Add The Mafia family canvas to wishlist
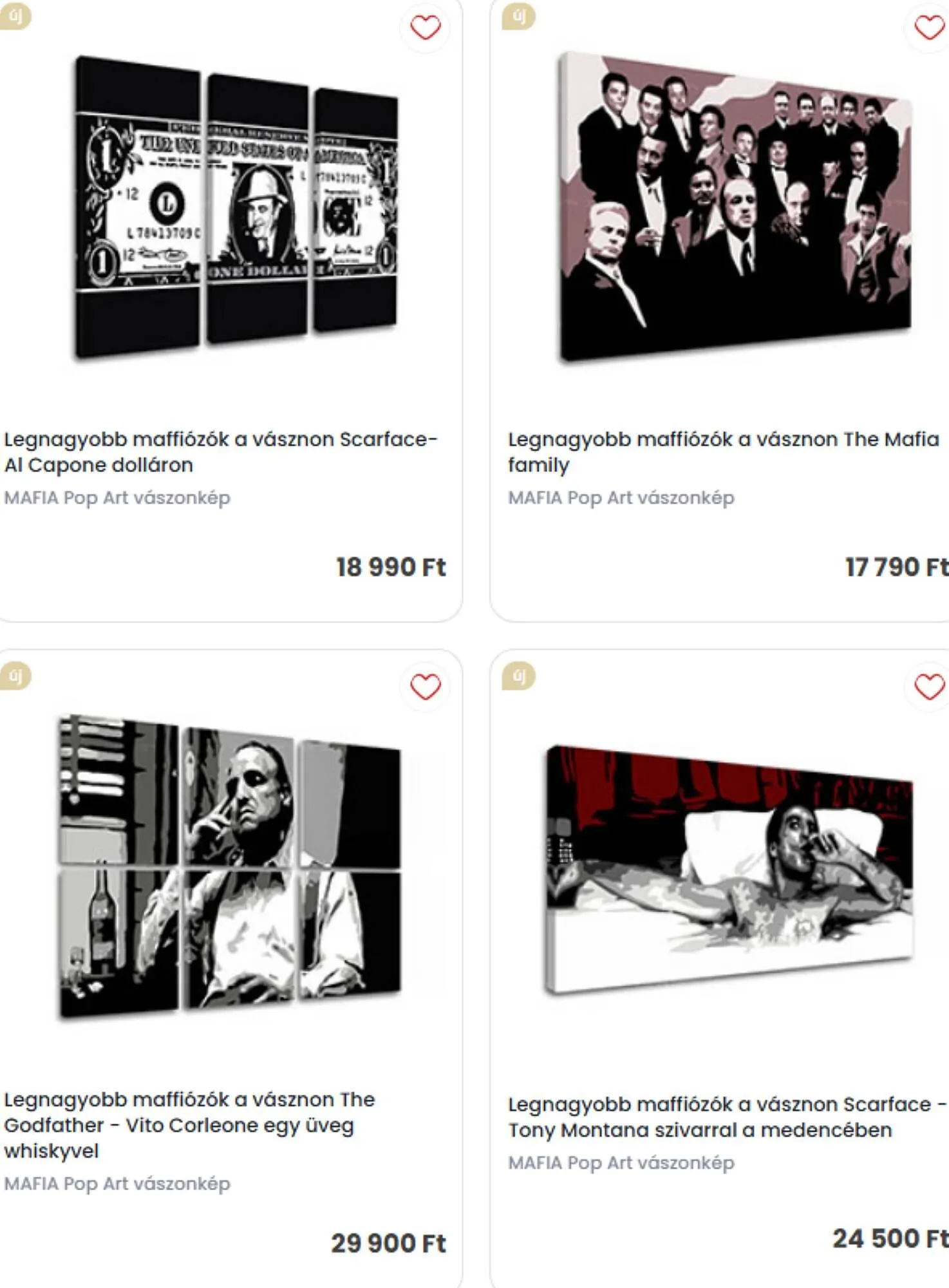949x1288 pixels. 928,28
